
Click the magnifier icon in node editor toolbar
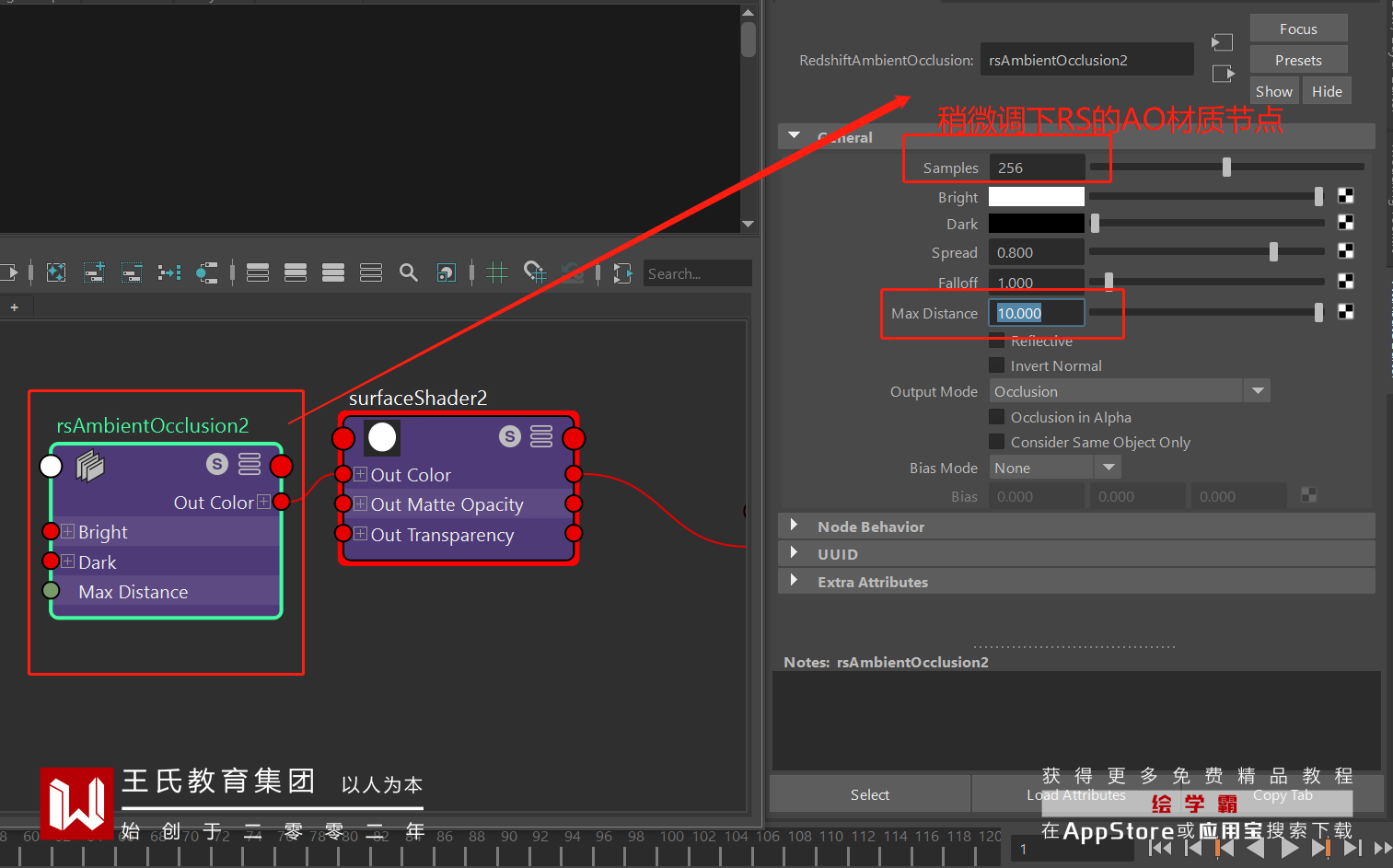click(409, 272)
